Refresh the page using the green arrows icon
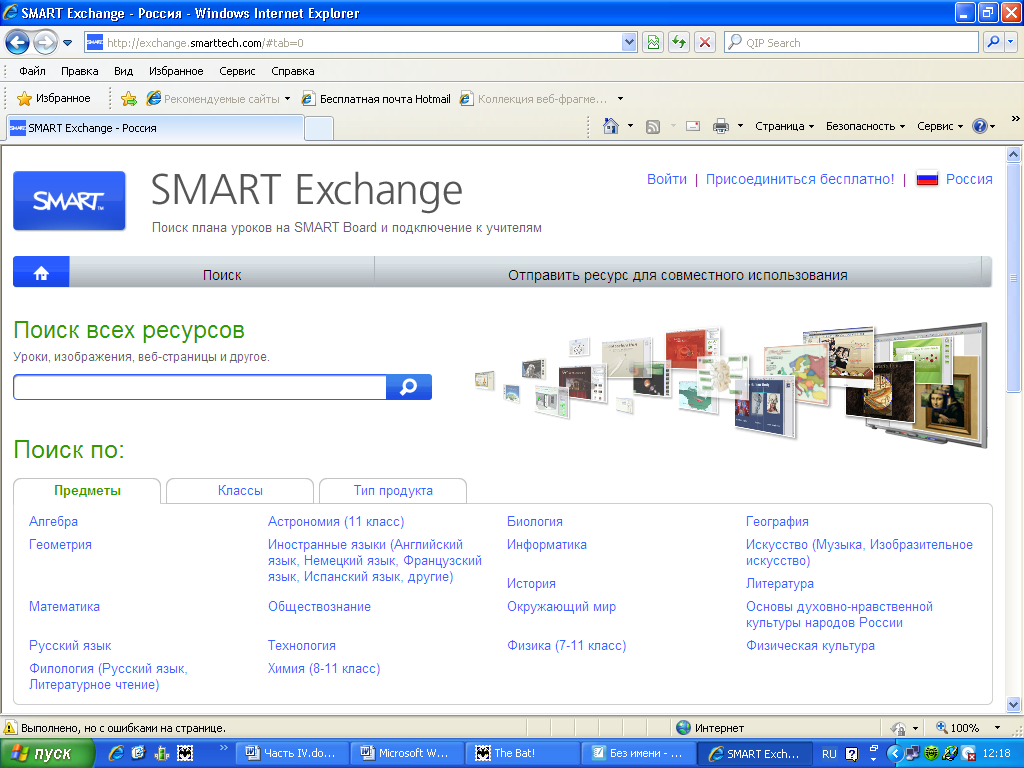1024x768 pixels. 679,43
